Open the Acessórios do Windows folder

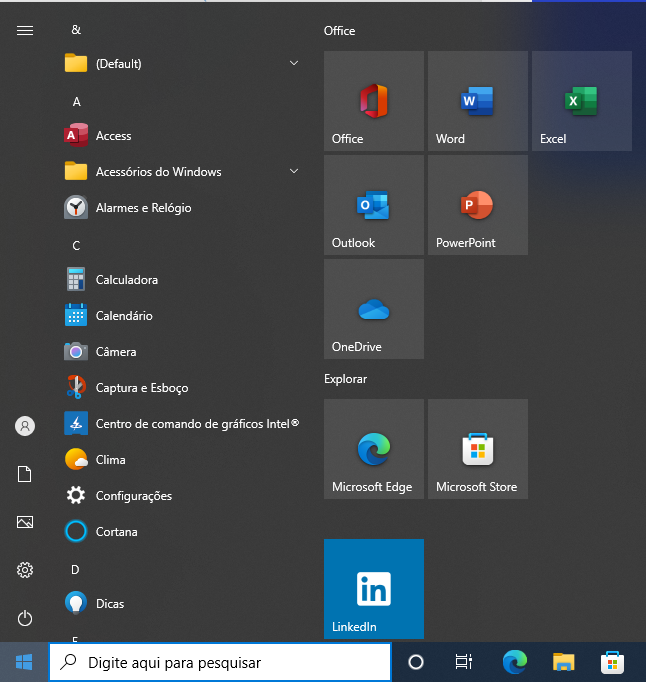click(181, 171)
